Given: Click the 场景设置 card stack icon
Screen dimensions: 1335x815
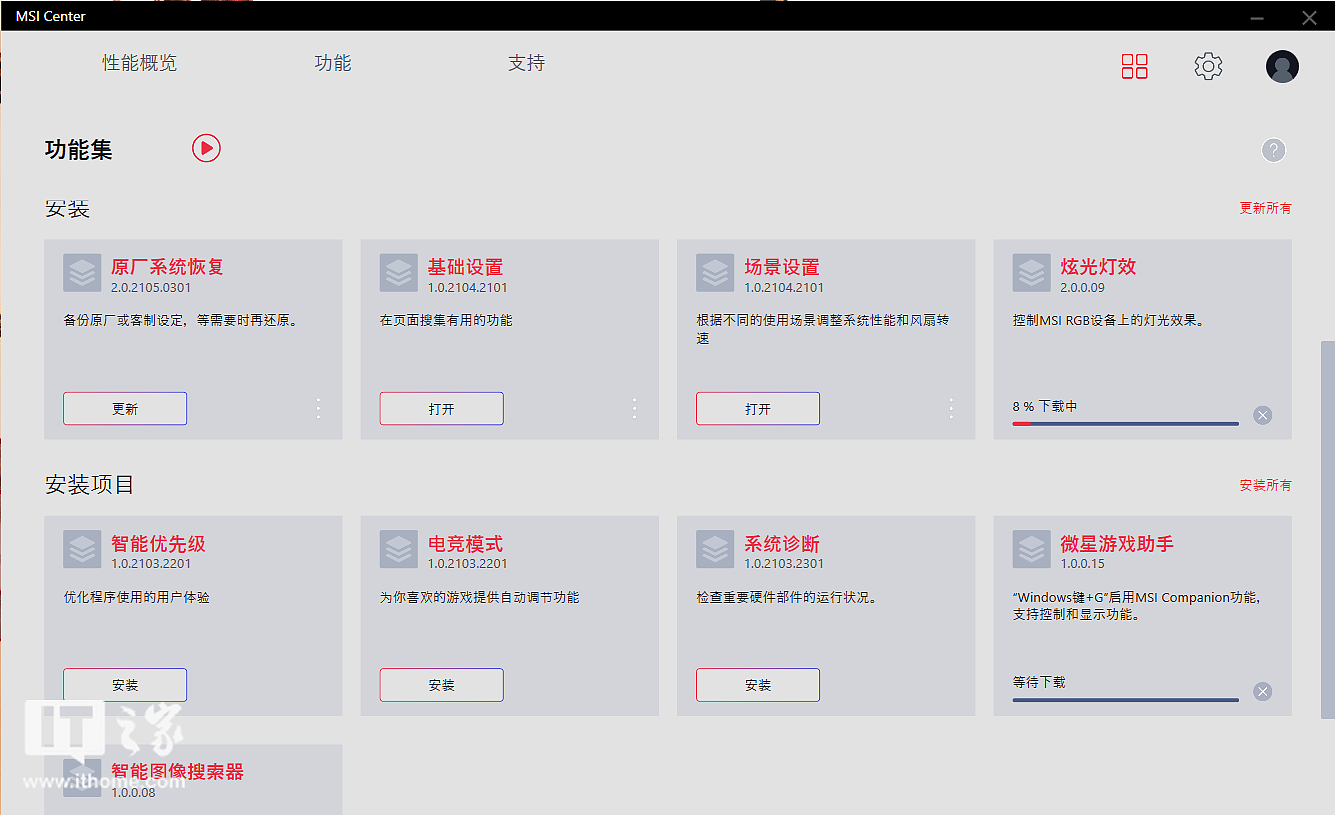Looking at the screenshot, I should [715, 273].
